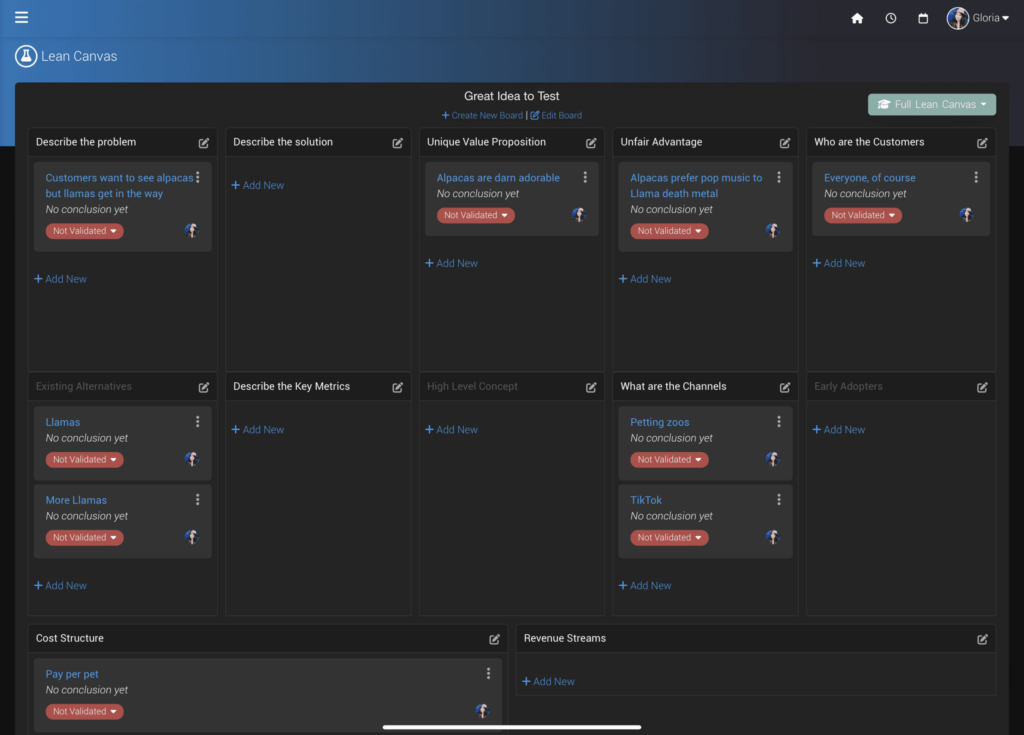Open the calendar icon in header
Viewport: 1024px width, 735px height.
(923, 18)
